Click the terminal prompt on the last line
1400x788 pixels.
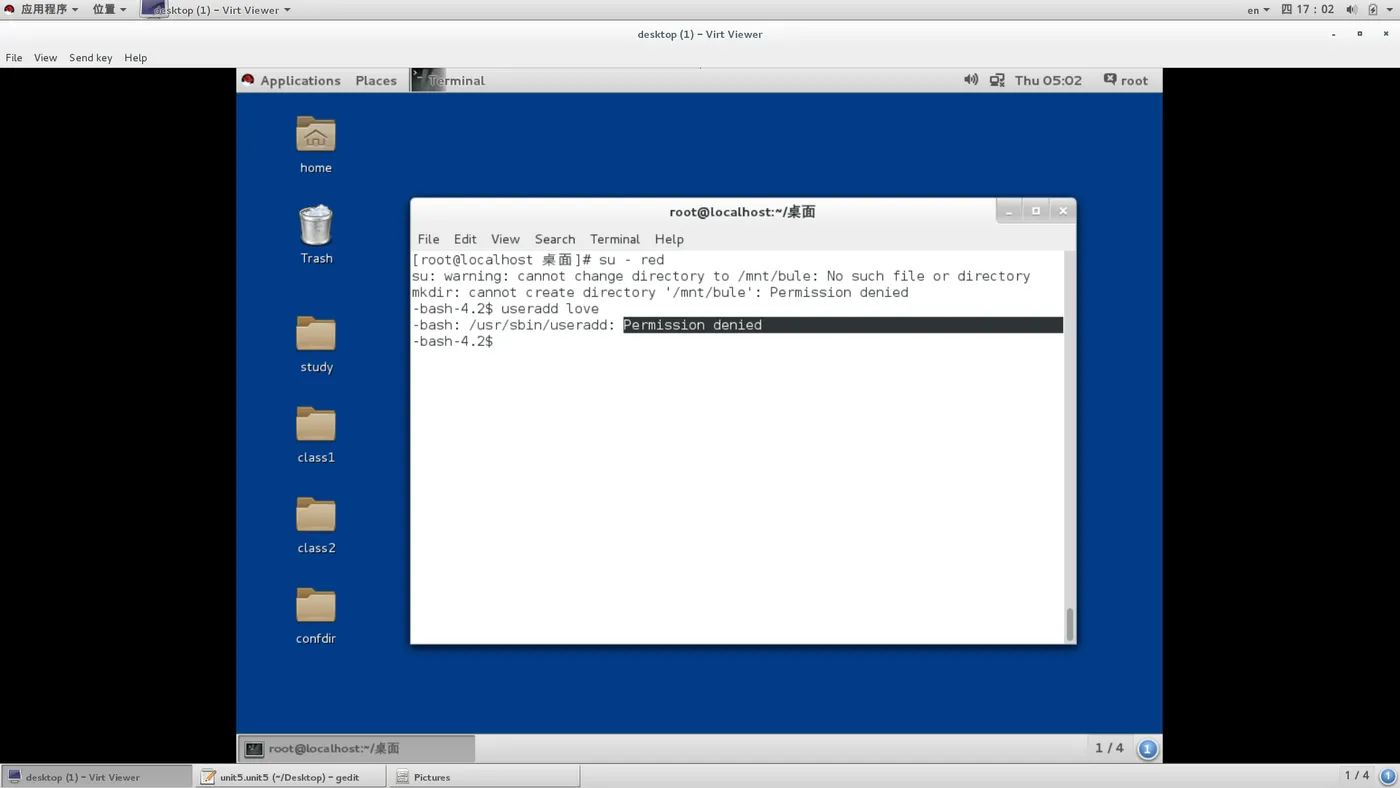pos(452,341)
